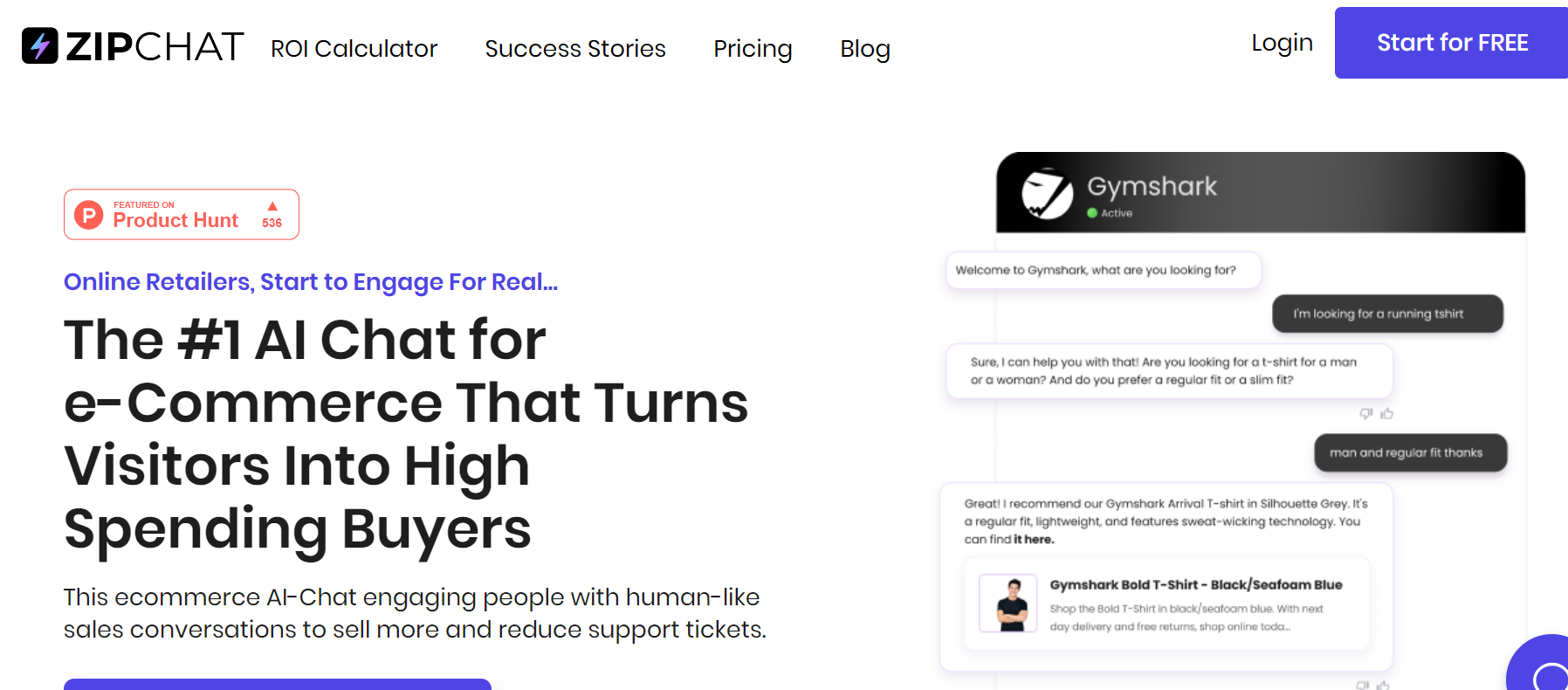Go to the Pricing page
Screen dimensions: 1568x690
(x=753, y=49)
